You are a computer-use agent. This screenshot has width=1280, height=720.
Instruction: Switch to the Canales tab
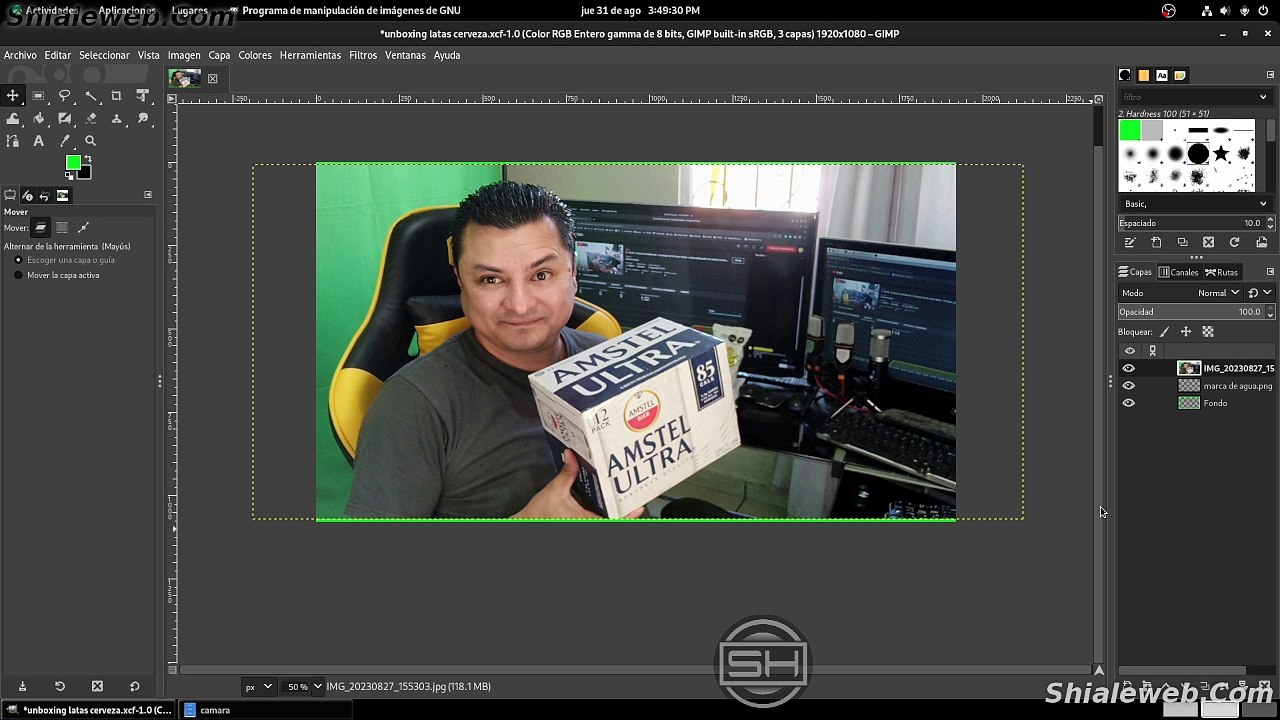point(1179,272)
